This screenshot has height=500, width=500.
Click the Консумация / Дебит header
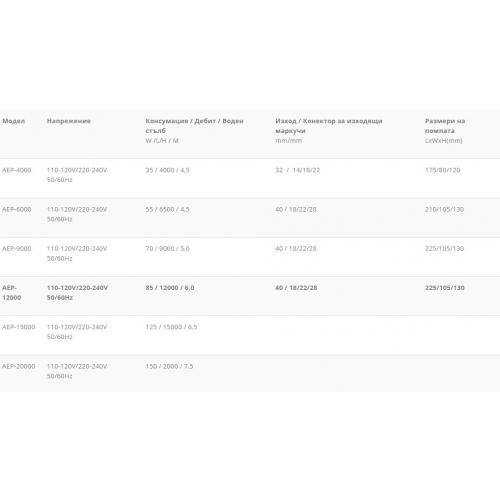tap(194, 130)
